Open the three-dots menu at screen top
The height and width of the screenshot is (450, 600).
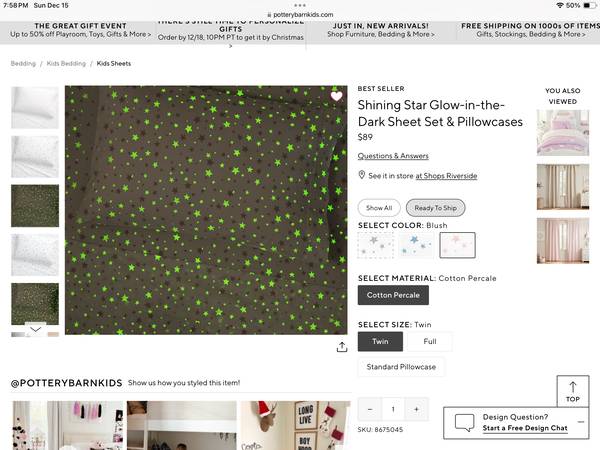pyautogui.click(x=300, y=5)
